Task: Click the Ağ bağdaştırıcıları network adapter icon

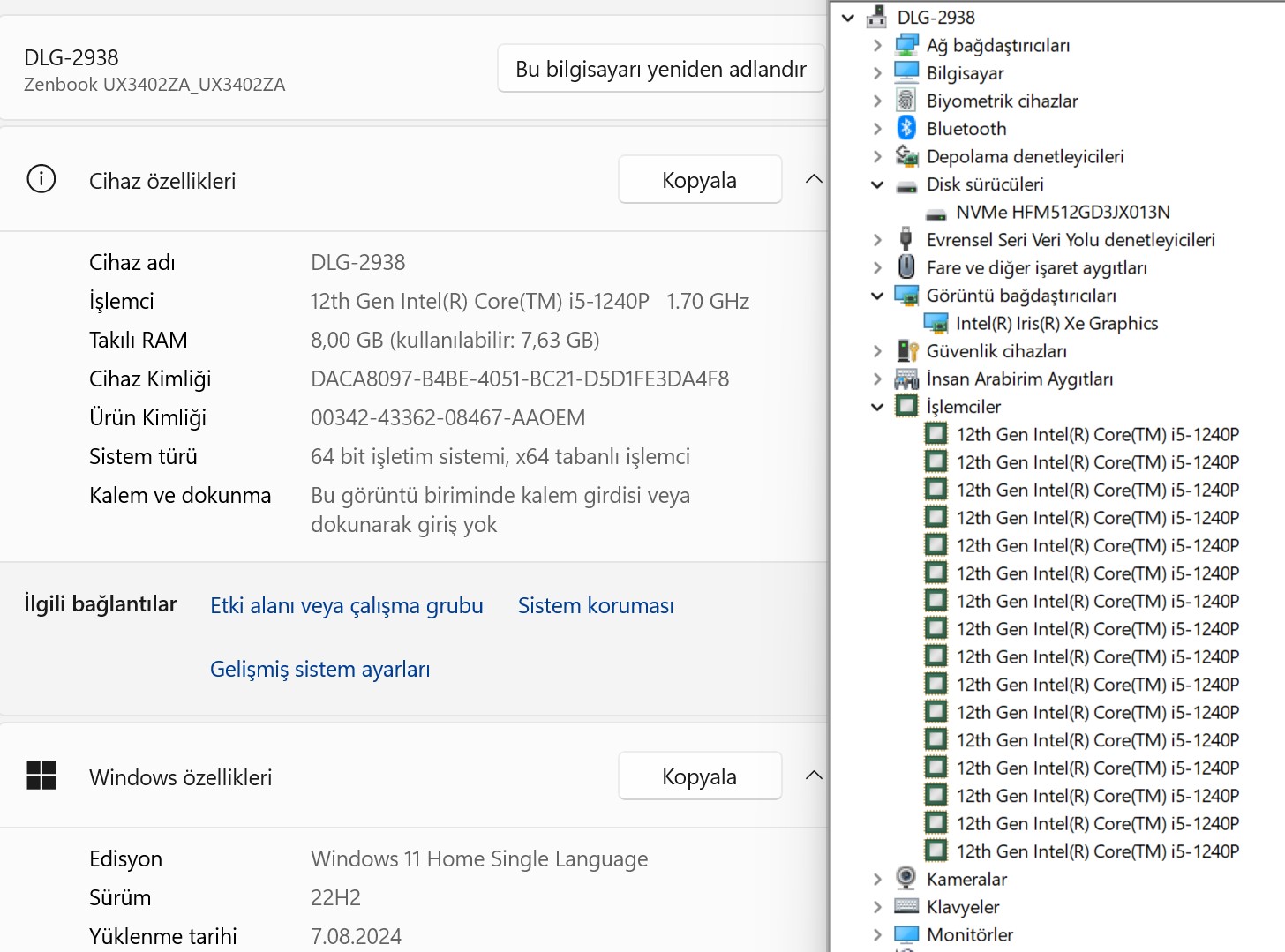Action: tap(906, 45)
